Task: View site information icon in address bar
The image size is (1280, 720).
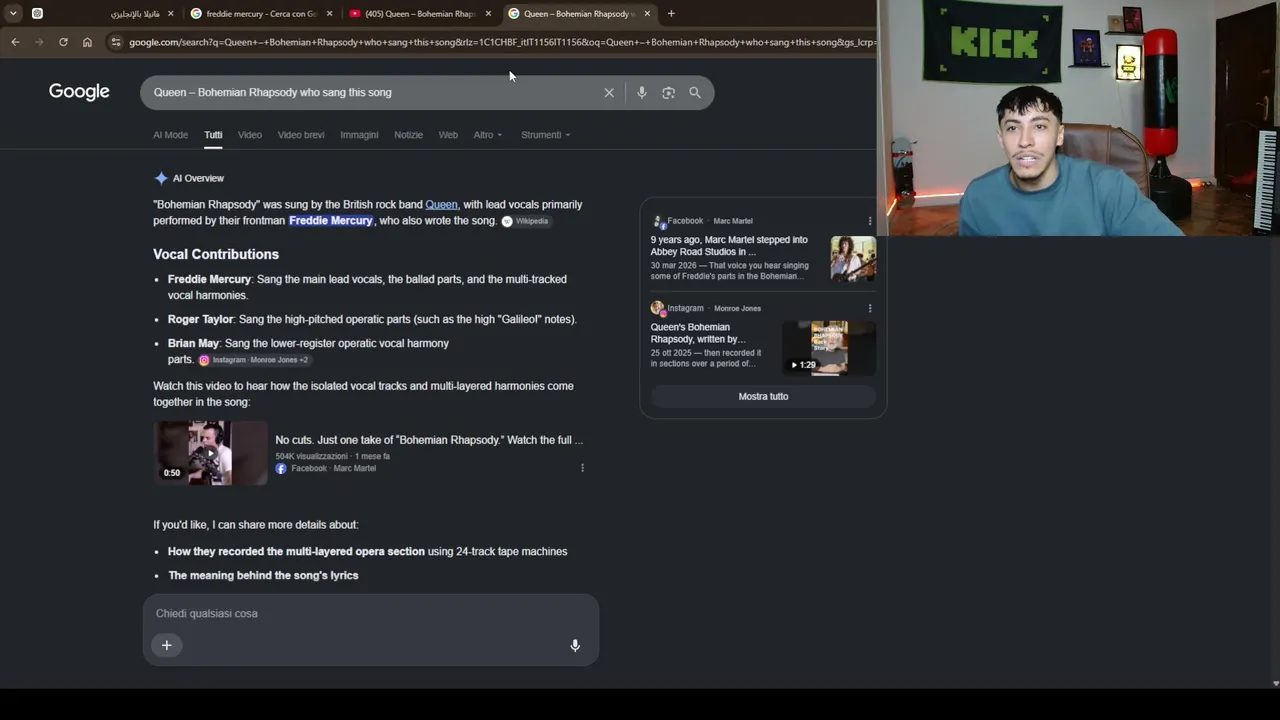Action: [116, 42]
